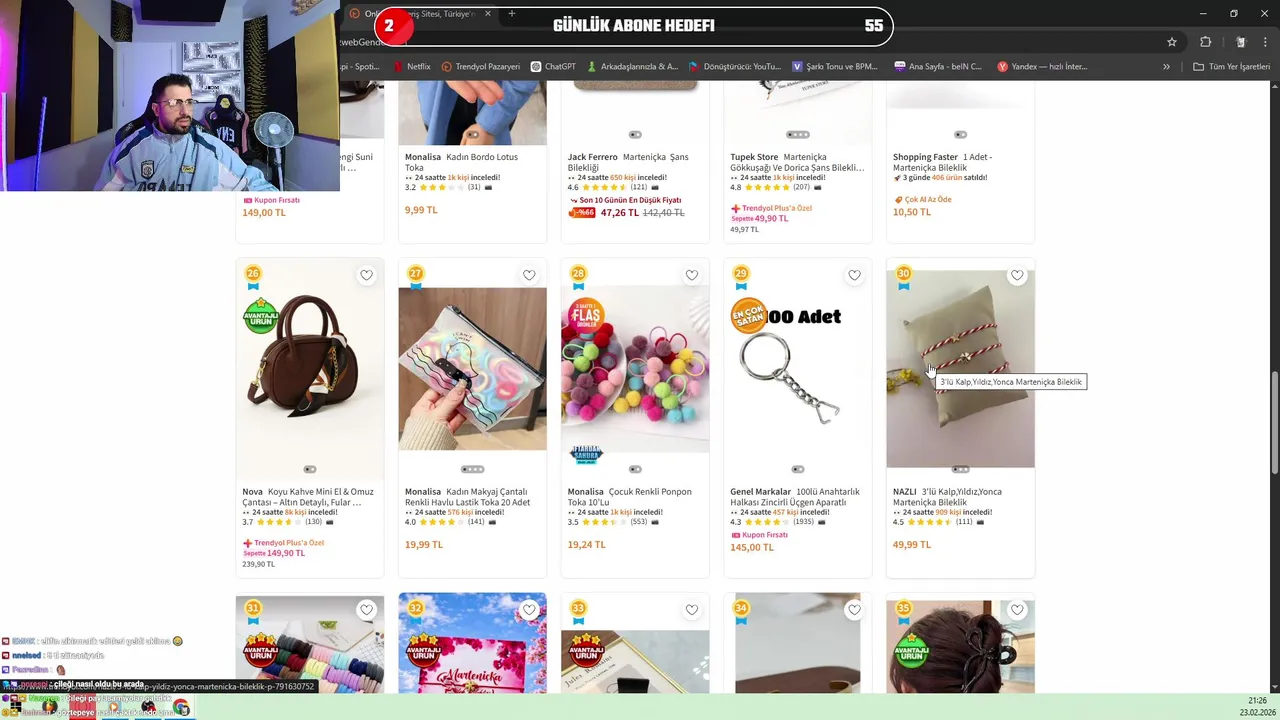The height and width of the screenshot is (720, 1280).
Task: Open the Yandex bookmark
Action: [x=1042, y=67]
